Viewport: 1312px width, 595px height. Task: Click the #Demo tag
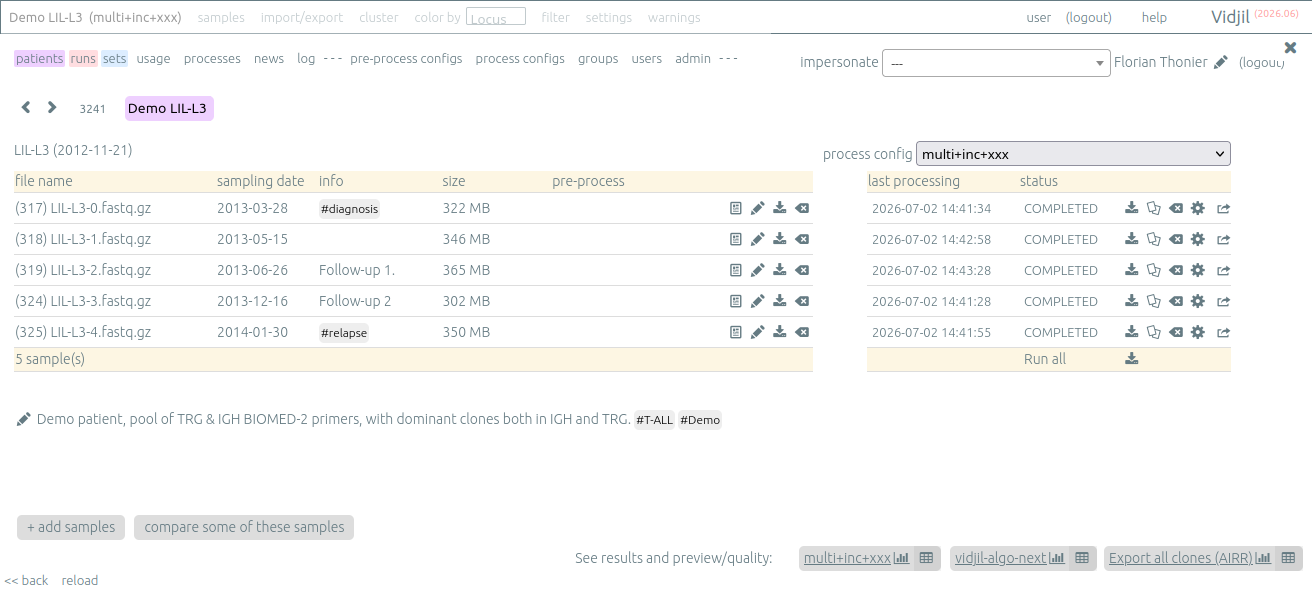pos(700,420)
